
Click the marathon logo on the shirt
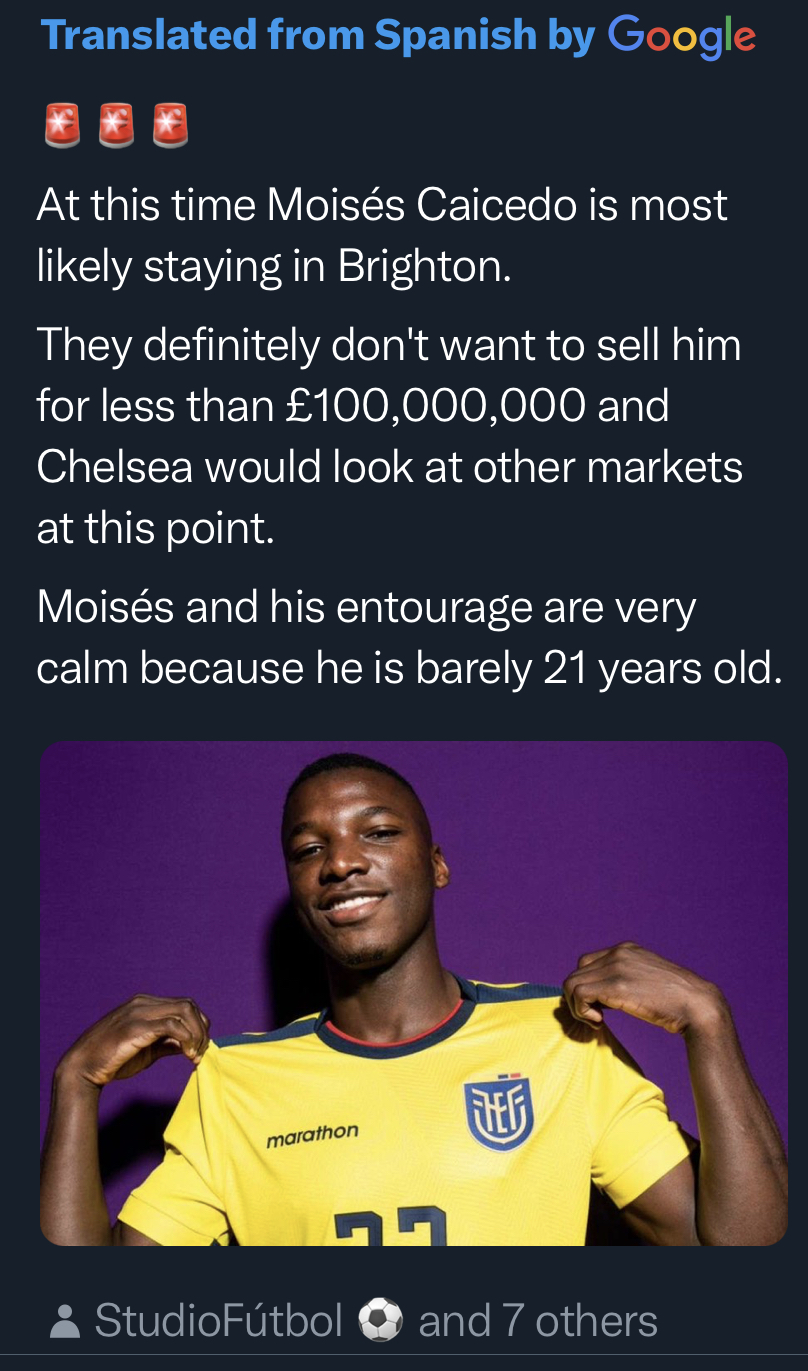[x=312, y=1133]
